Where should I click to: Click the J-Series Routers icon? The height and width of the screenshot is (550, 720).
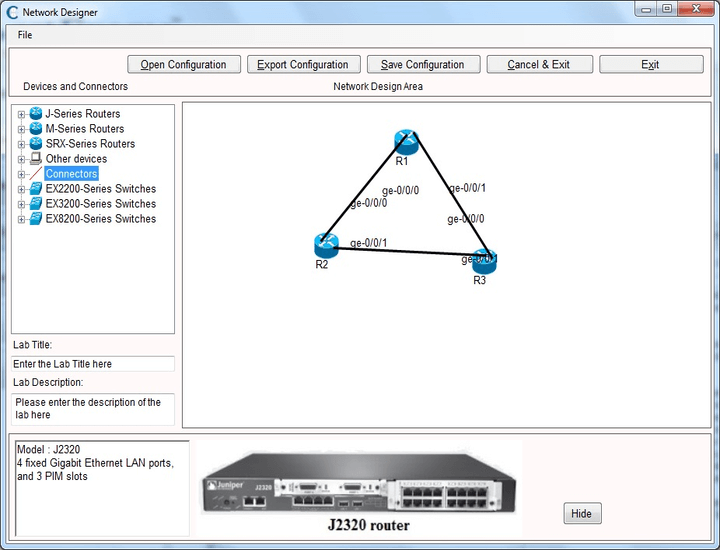(x=36, y=113)
